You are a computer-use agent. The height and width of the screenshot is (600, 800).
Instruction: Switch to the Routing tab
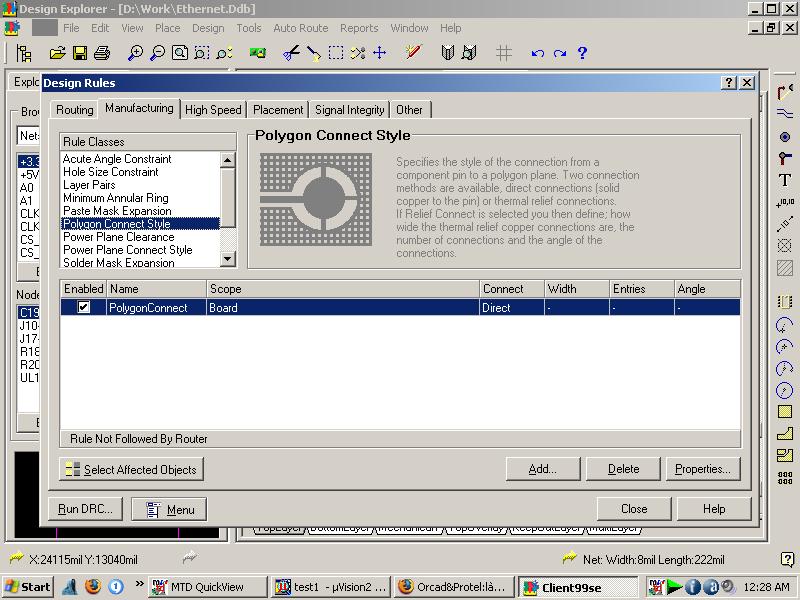tap(74, 110)
